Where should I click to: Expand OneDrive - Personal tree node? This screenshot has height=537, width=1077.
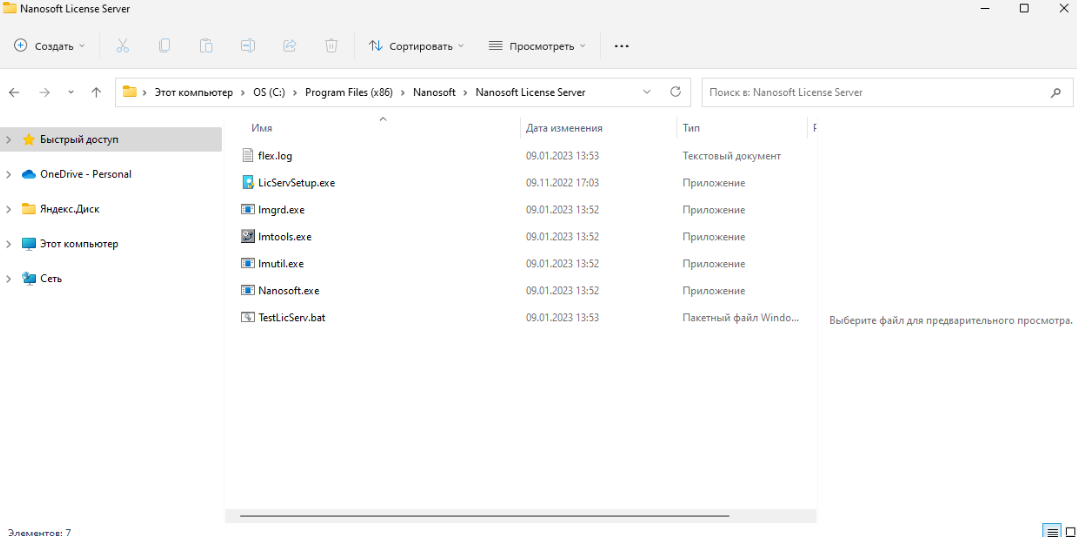tap(8, 174)
